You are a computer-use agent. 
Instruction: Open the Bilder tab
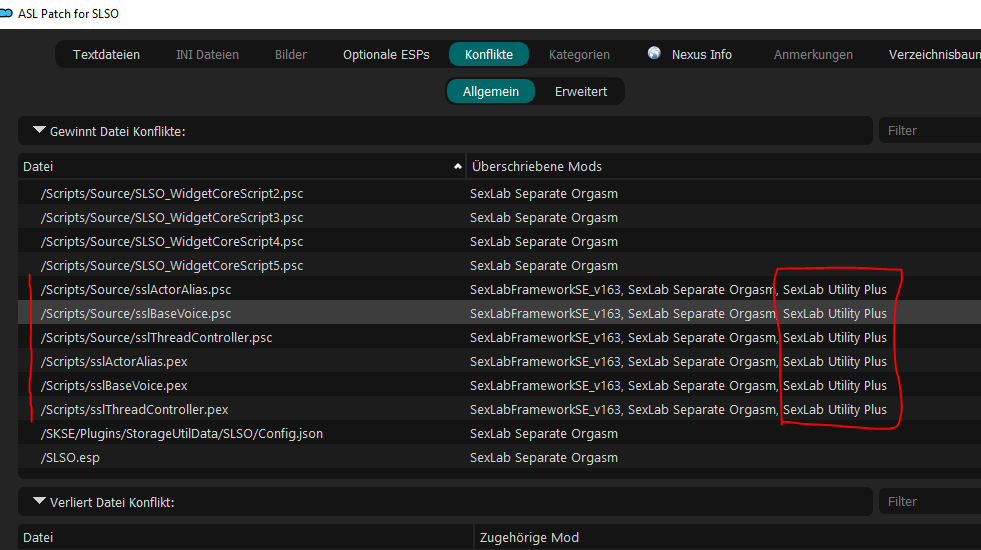pyautogui.click(x=291, y=54)
